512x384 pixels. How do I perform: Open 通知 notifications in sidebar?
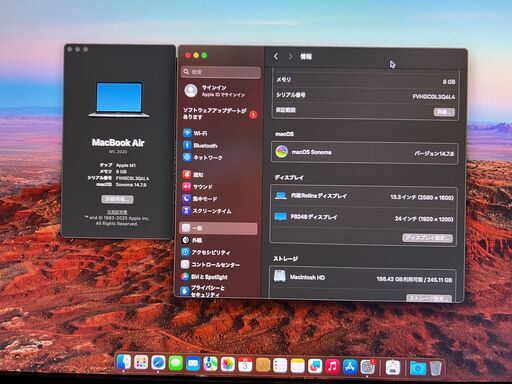[219, 174]
